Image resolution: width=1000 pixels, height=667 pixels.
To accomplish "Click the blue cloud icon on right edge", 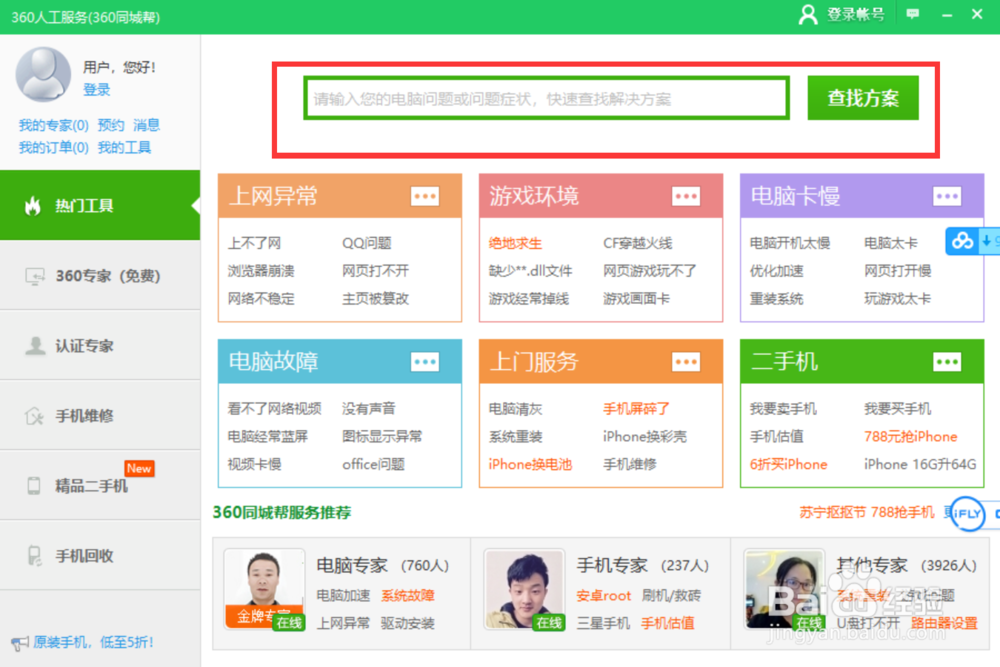I will pos(962,241).
